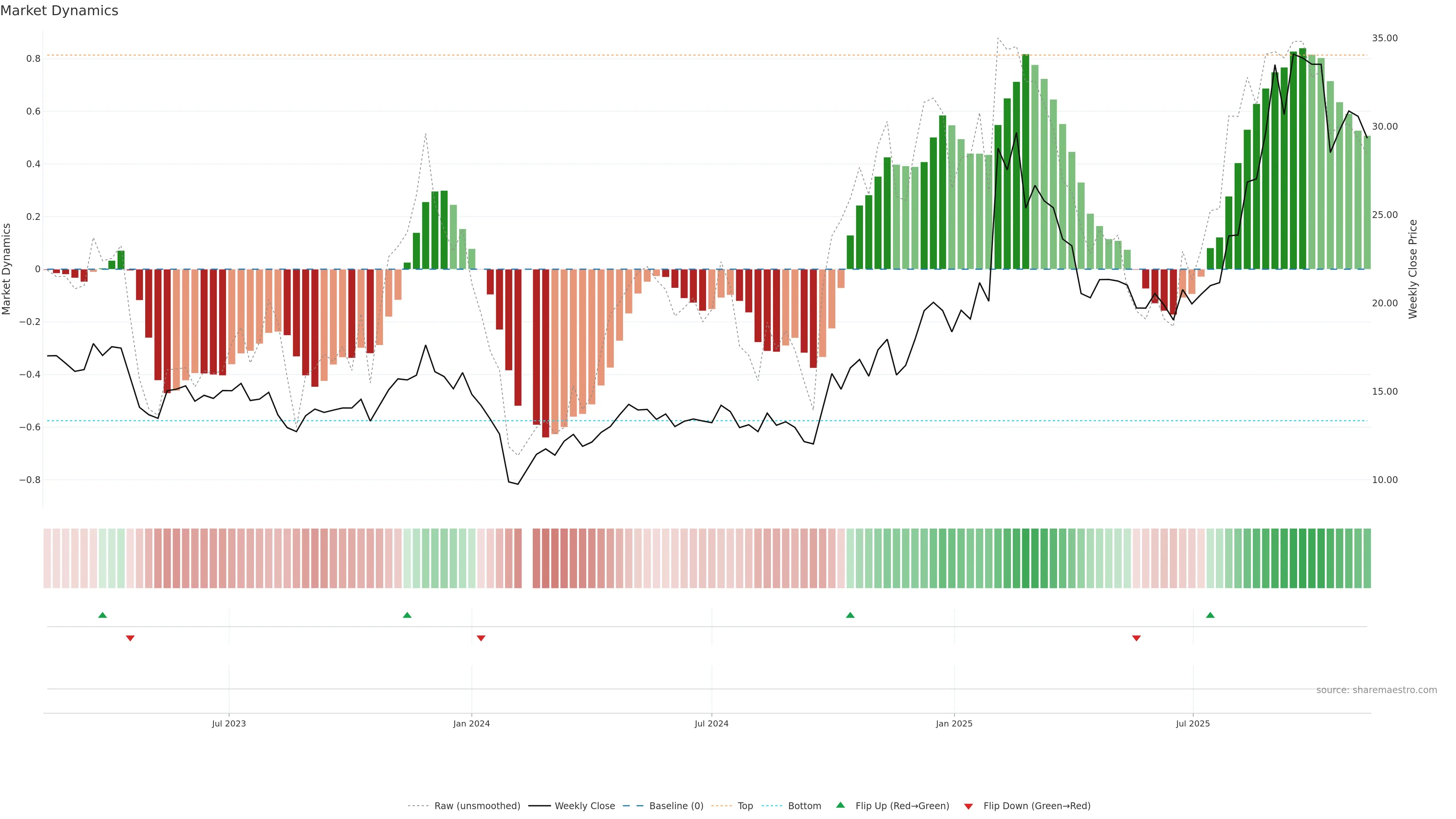Click the flip-up triangle between Jul 2024 and Jan 2025
Image resolution: width=1456 pixels, height=819 pixels.
(x=850, y=615)
